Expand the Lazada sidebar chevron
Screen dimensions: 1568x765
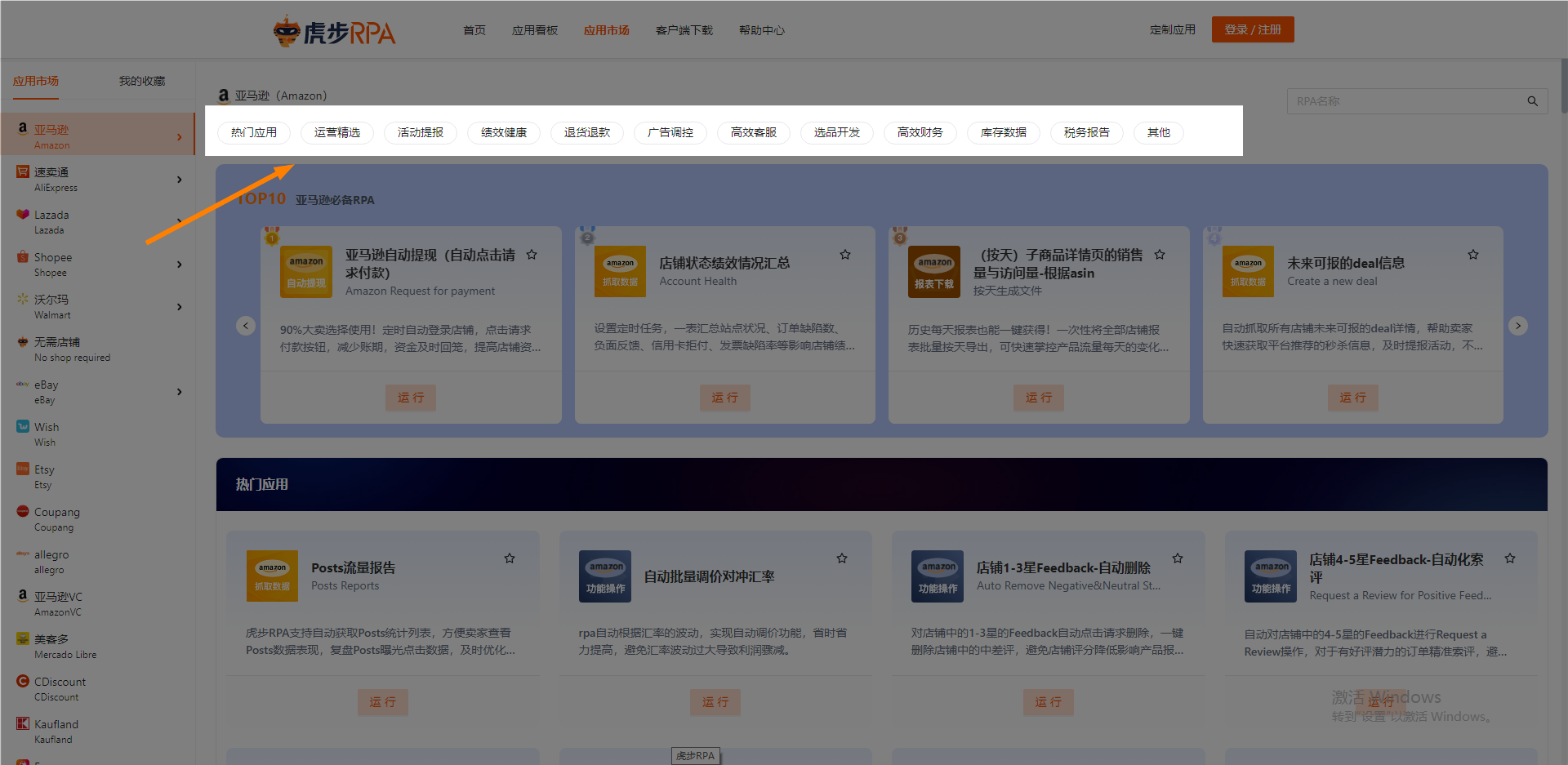point(180,222)
